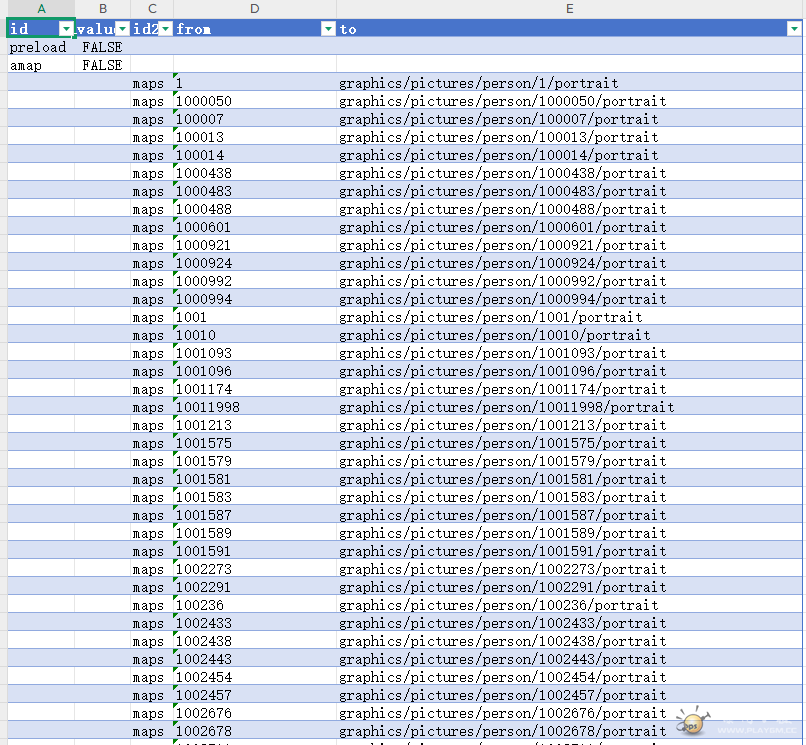Select column E header
This screenshot has width=806, height=745.
click(x=569, y=9)
